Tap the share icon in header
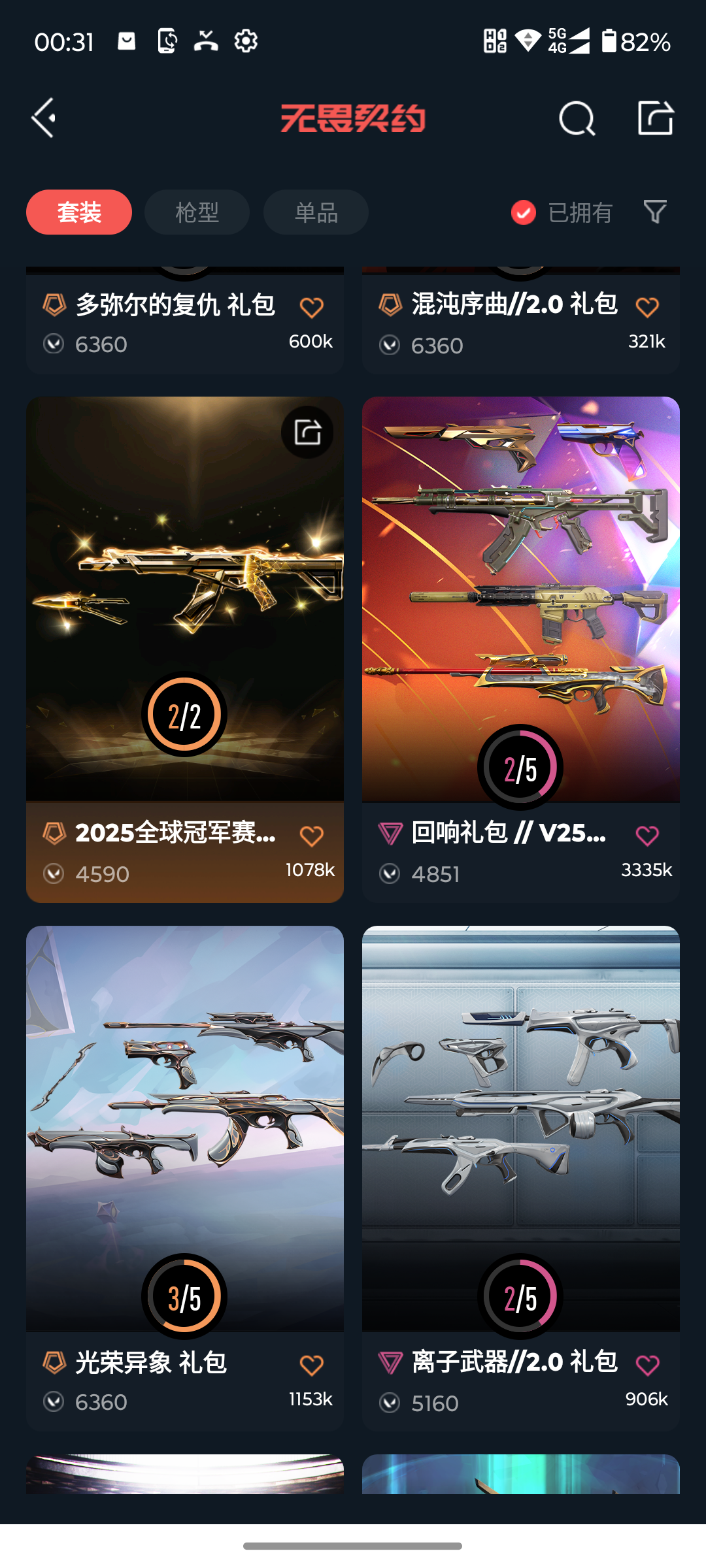 tap(656, 118)
